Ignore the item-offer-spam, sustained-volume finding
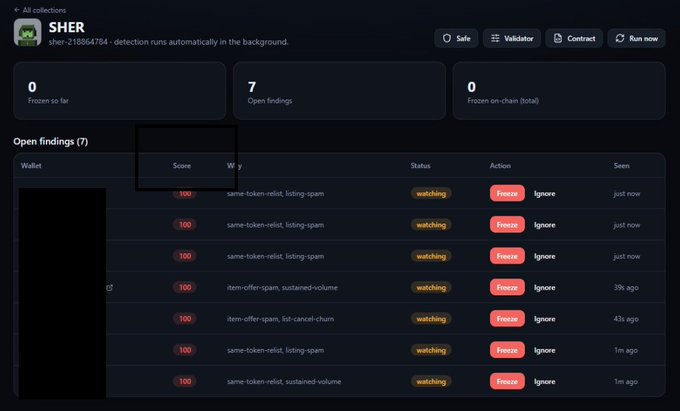The width and height of the screenshot is (680, 411). point(545,287)
